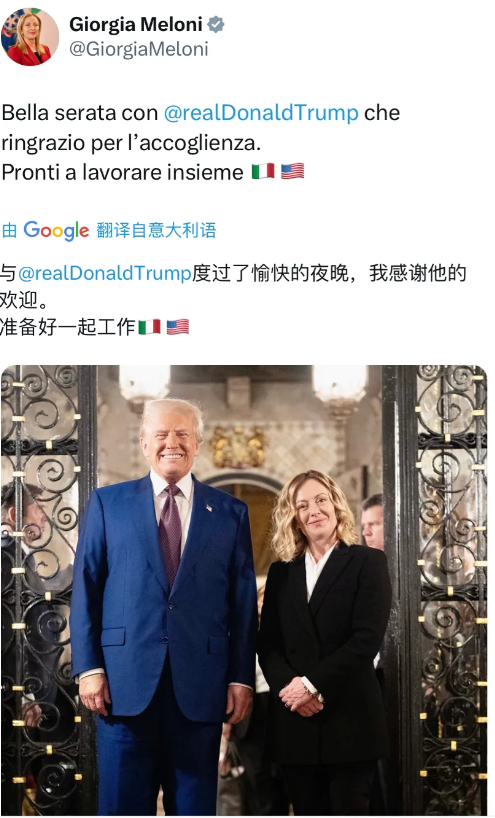Click the '翻译自意大利语' translation link
The height and width of the screenshot is (818, 495).
pyautogui.click(x=156, y=230)
